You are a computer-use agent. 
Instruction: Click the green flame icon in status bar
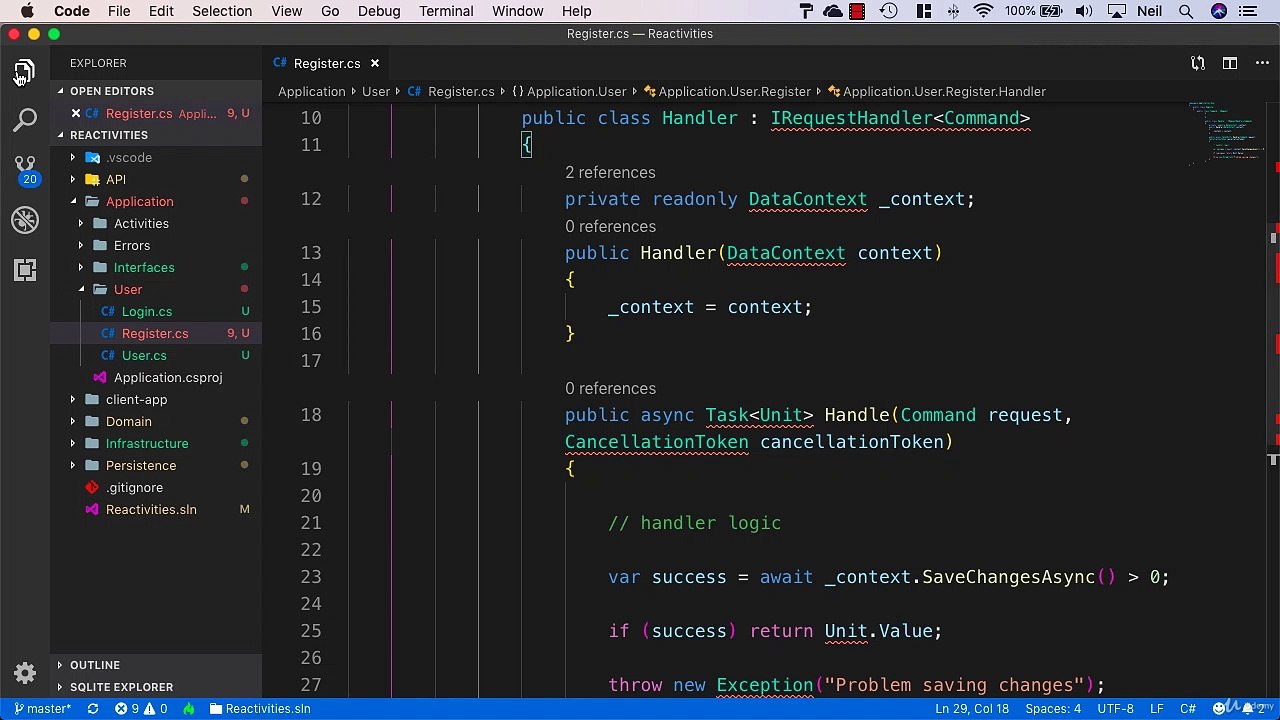tap(188, 708)
